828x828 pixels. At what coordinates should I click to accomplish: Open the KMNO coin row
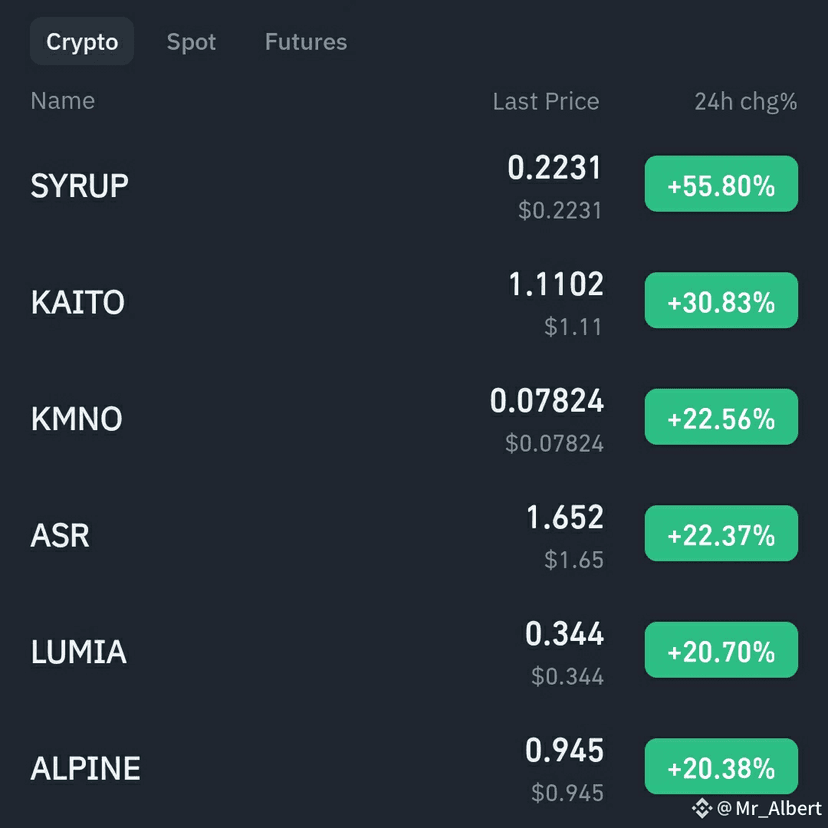[x=414, y=418]
